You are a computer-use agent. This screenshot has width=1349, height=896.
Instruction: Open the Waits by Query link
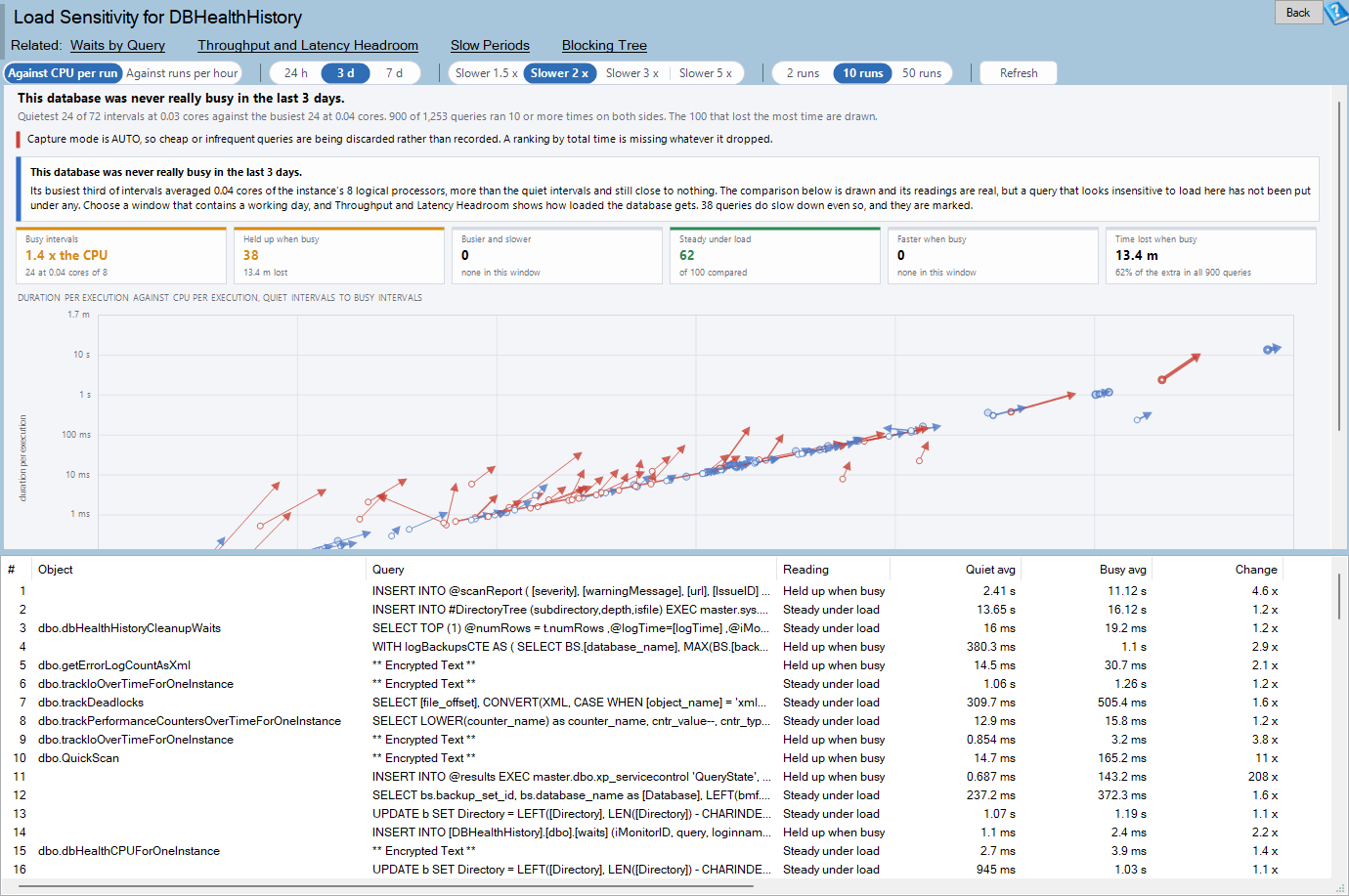coord(117,45)
